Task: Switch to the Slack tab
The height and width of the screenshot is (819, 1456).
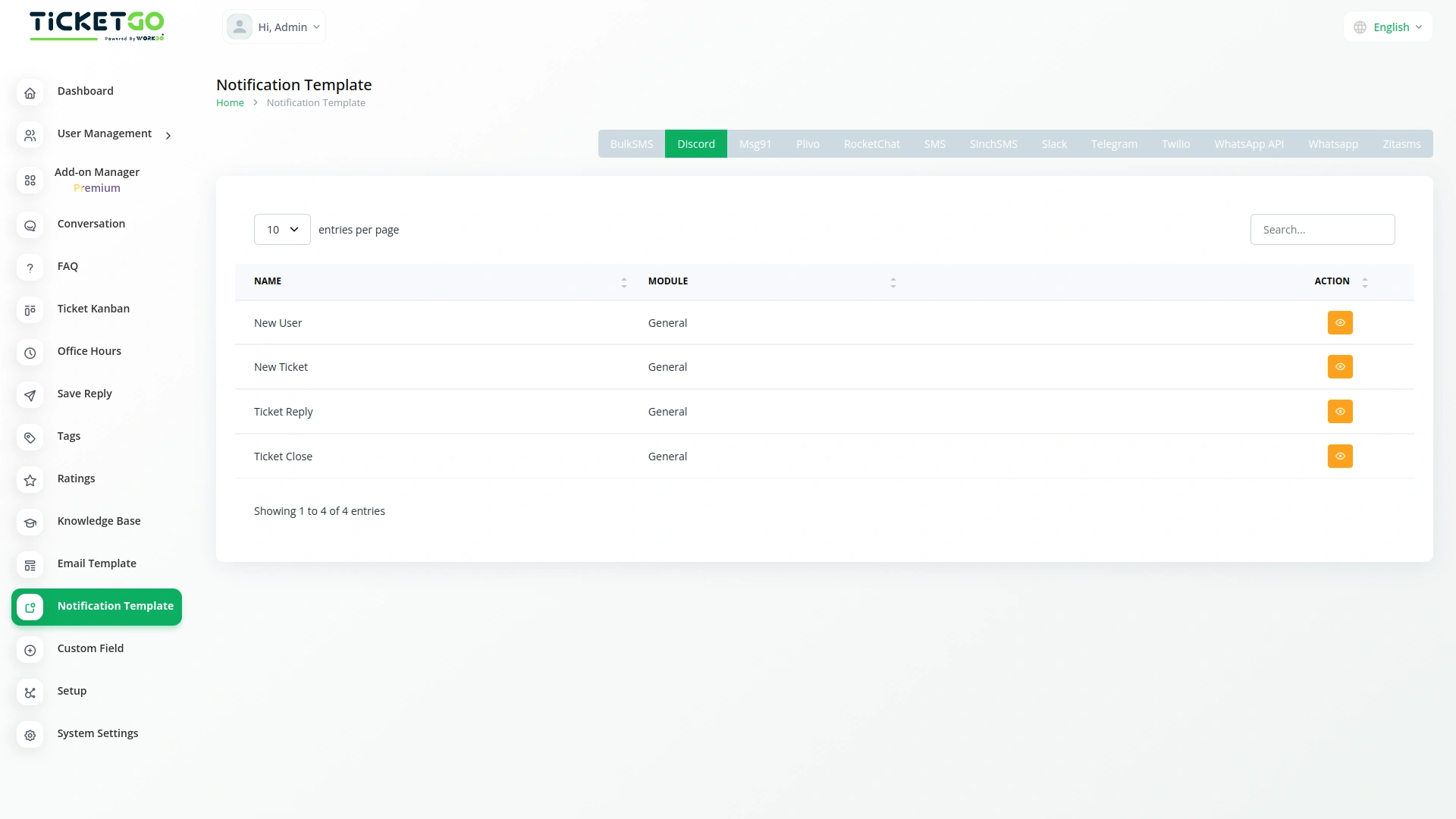Action: tap(1053, 144)
